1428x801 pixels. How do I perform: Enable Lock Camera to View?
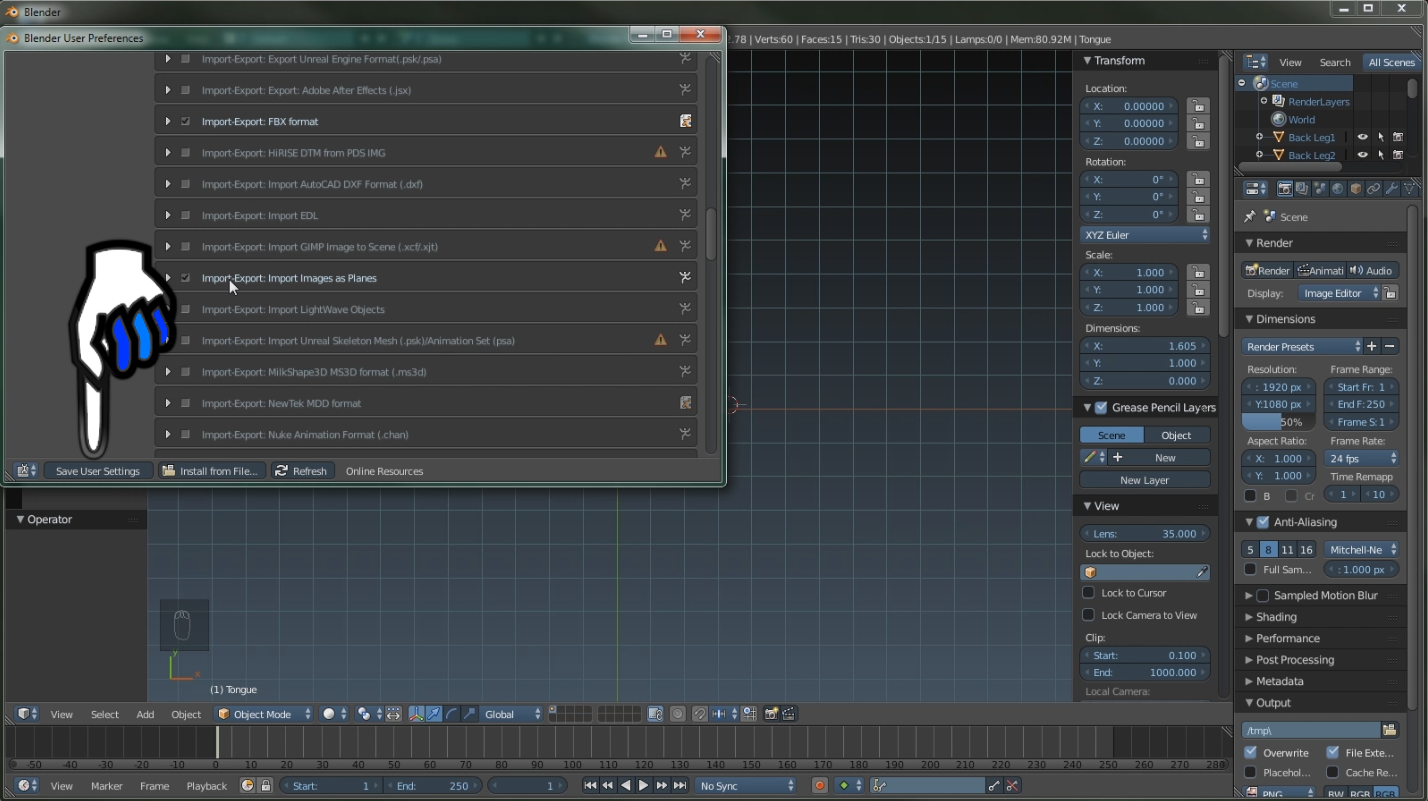tap(1089, 615)
